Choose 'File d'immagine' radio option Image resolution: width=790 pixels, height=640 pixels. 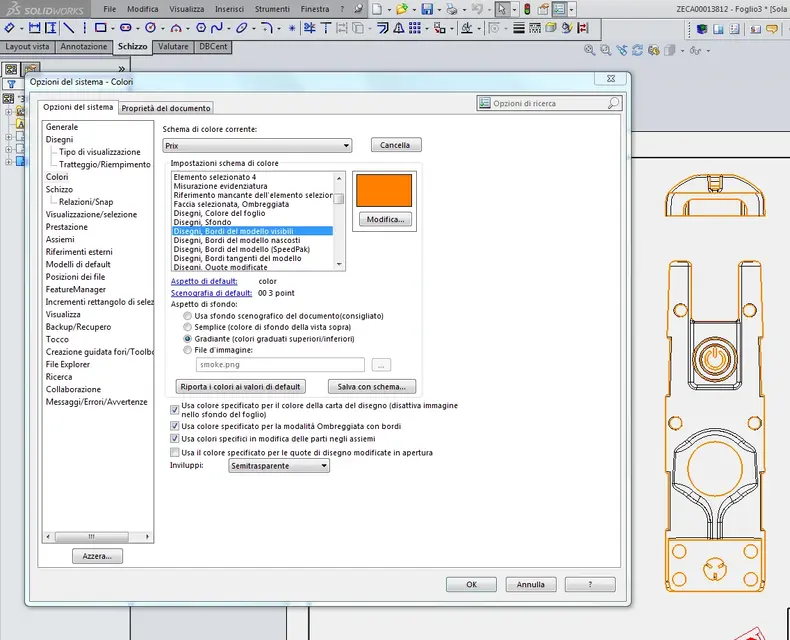click(187, 350)
